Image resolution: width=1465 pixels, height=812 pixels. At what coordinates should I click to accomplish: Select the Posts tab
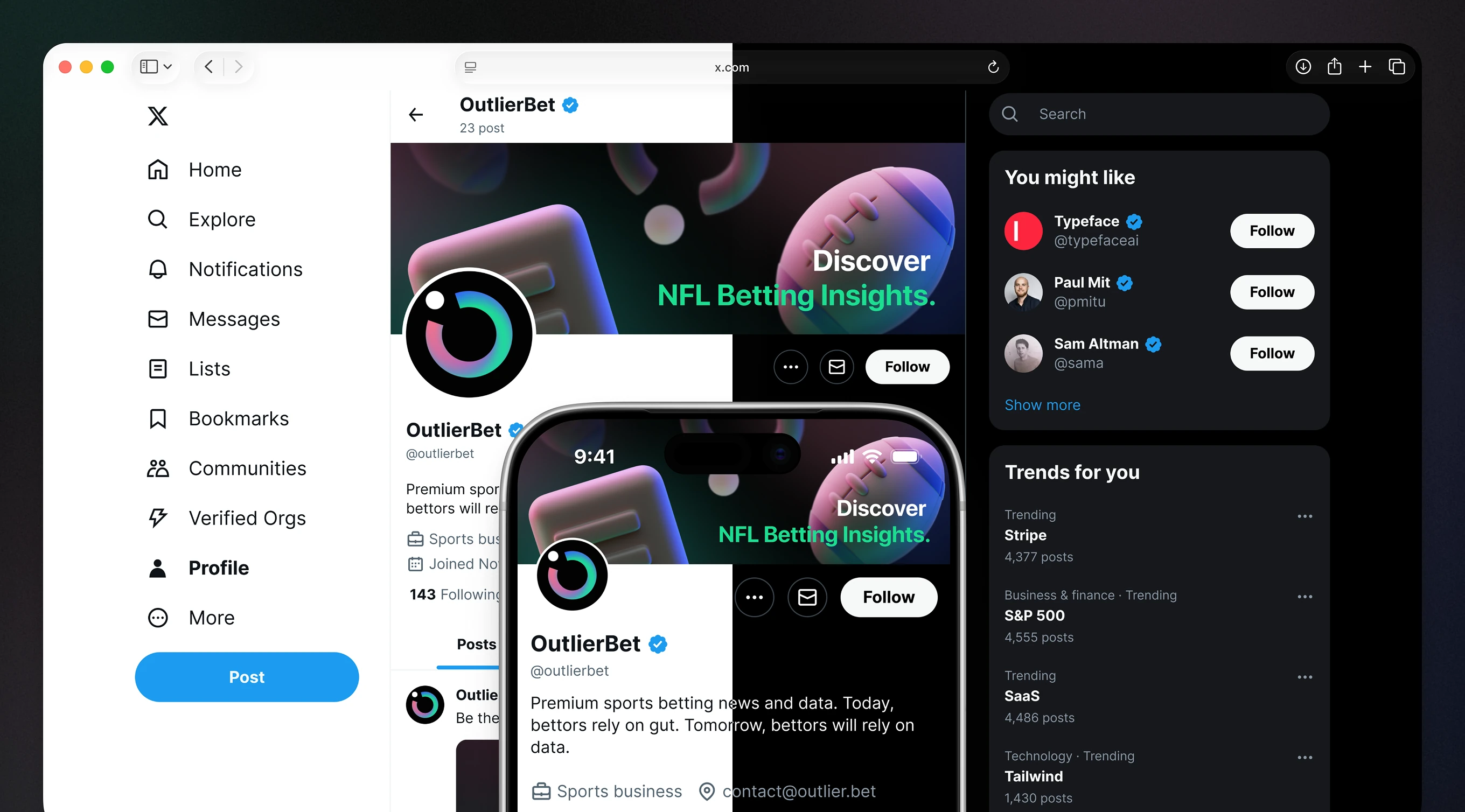[476, 644]
